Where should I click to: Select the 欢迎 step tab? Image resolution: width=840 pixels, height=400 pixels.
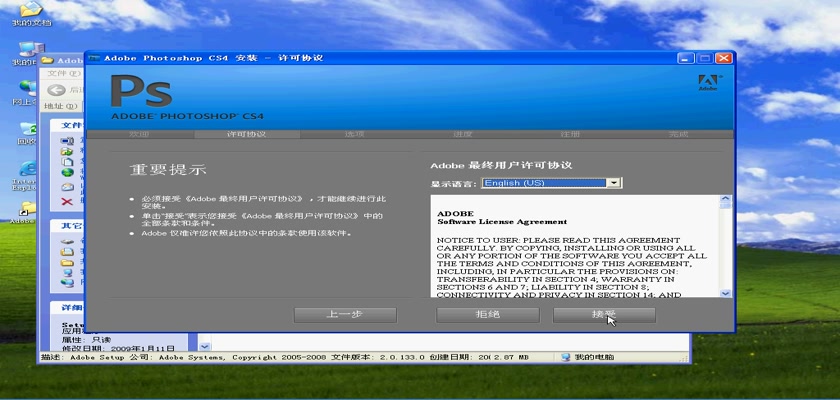tap(139, 134)
